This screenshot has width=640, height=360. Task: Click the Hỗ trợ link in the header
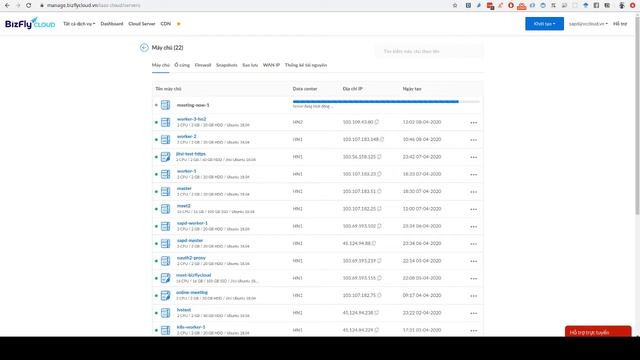[x=620, y=24]
